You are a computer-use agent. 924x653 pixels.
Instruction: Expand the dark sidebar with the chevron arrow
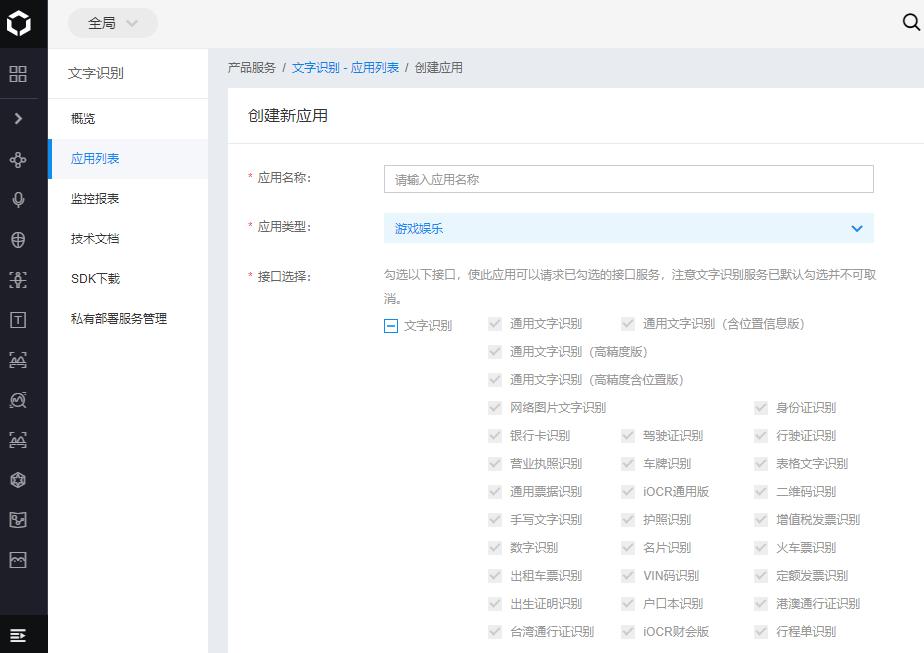[x=18, y=118]
